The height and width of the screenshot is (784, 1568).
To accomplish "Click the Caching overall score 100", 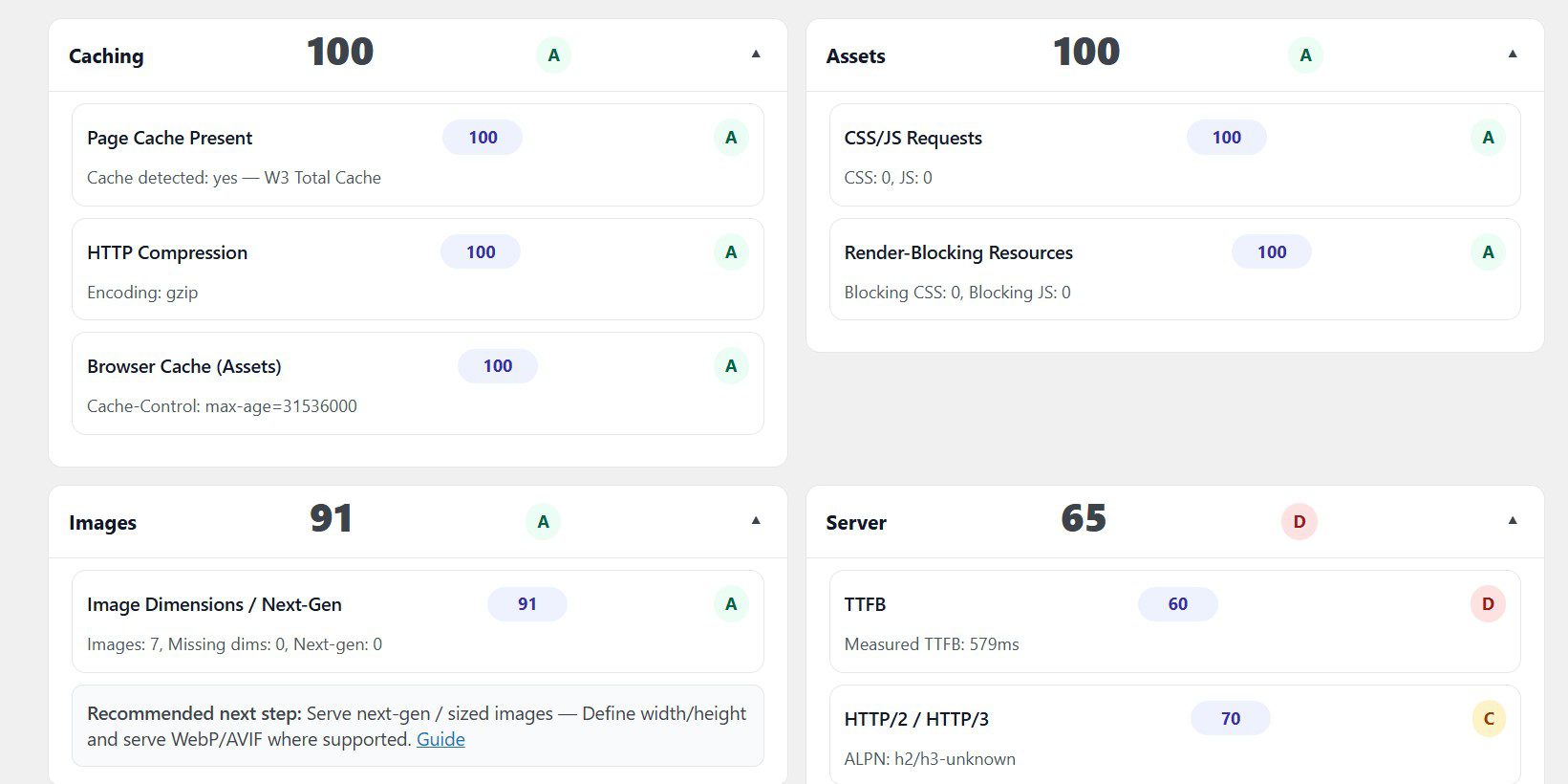I will (x=340, y=52).
